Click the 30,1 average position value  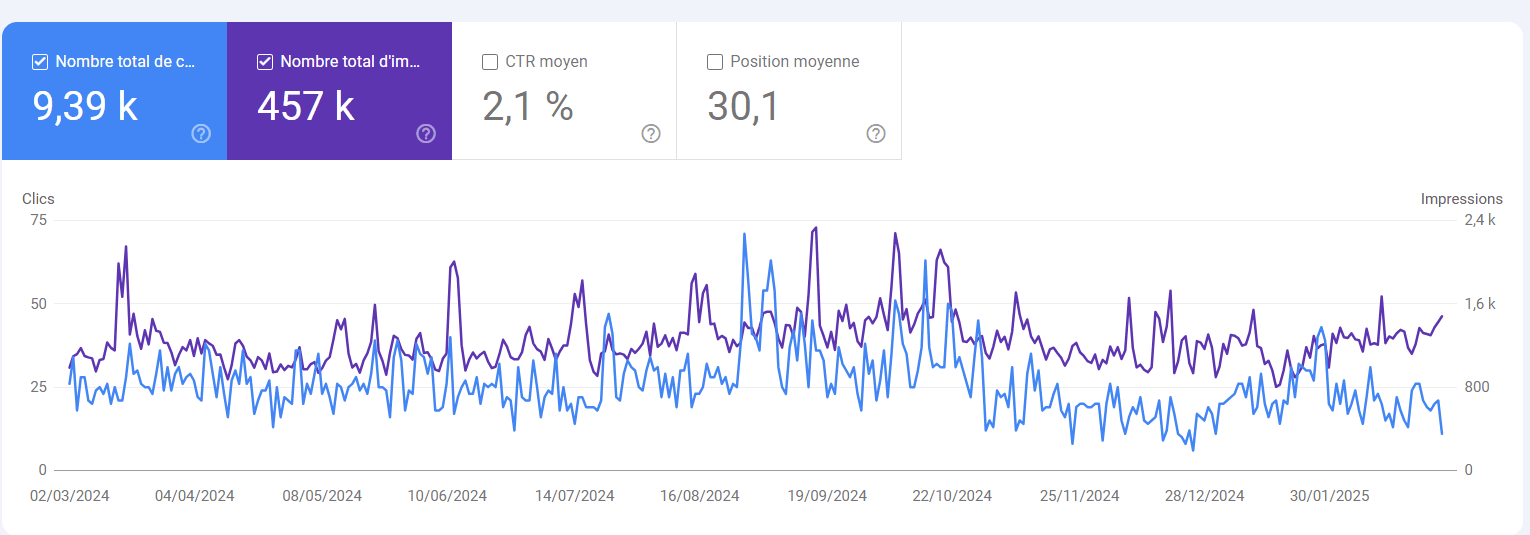pyautogui.click(x=743, y=105)
